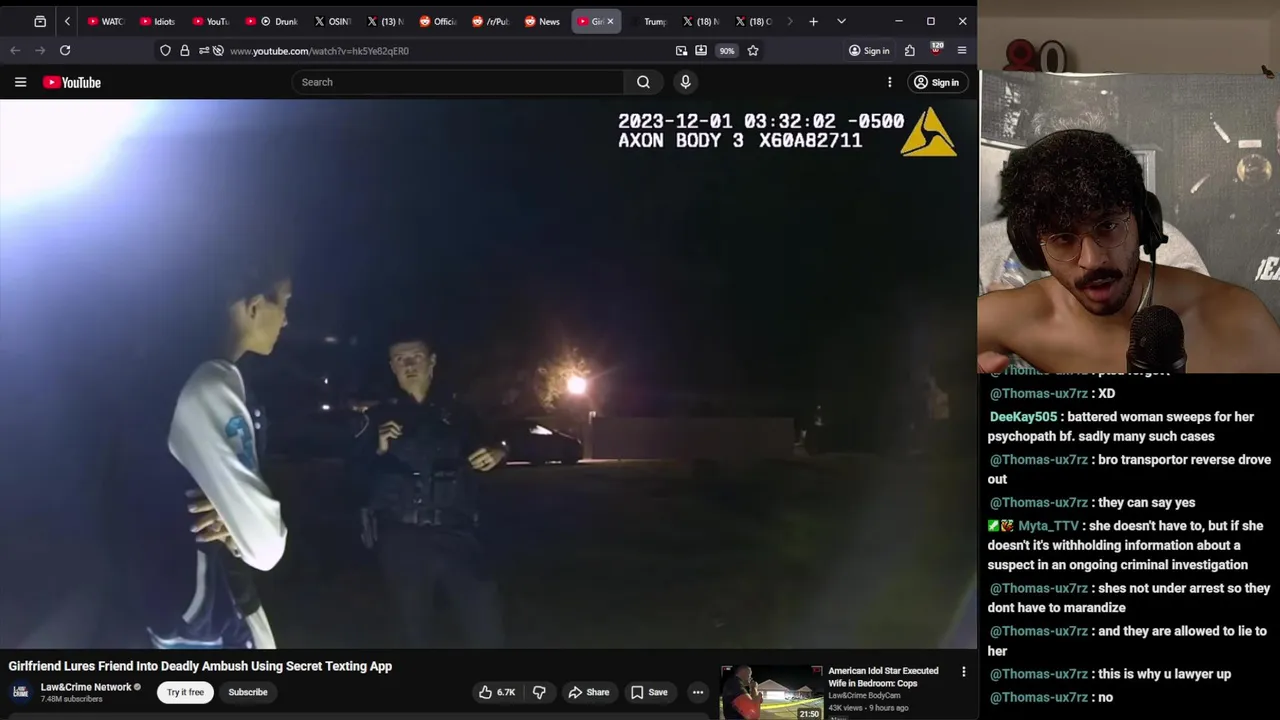Click the YouTube search input field
1280x720 pixels.
click(458, 82)
